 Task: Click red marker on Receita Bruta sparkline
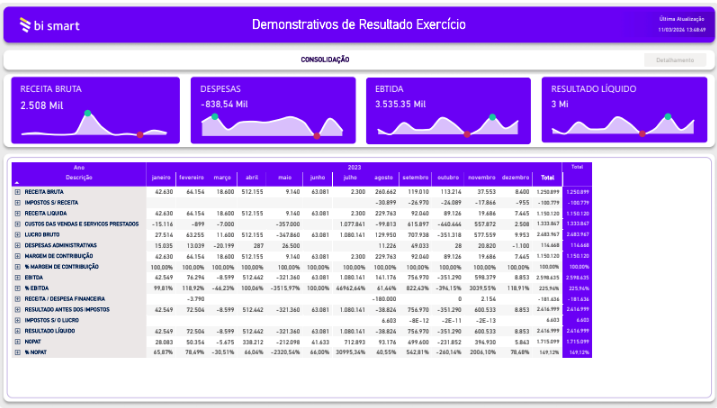point(140,134)
